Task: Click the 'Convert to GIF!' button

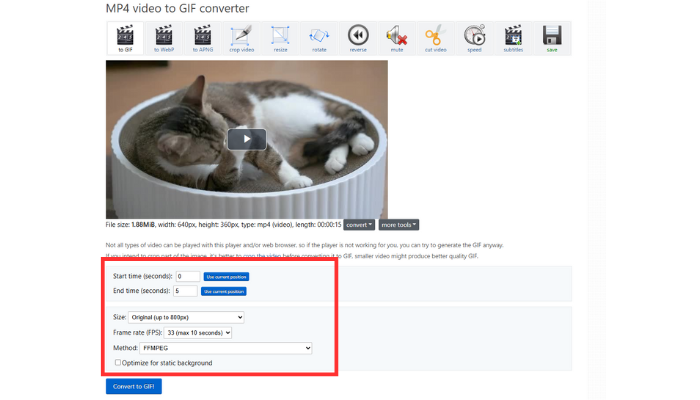Action: click(134, 387)
